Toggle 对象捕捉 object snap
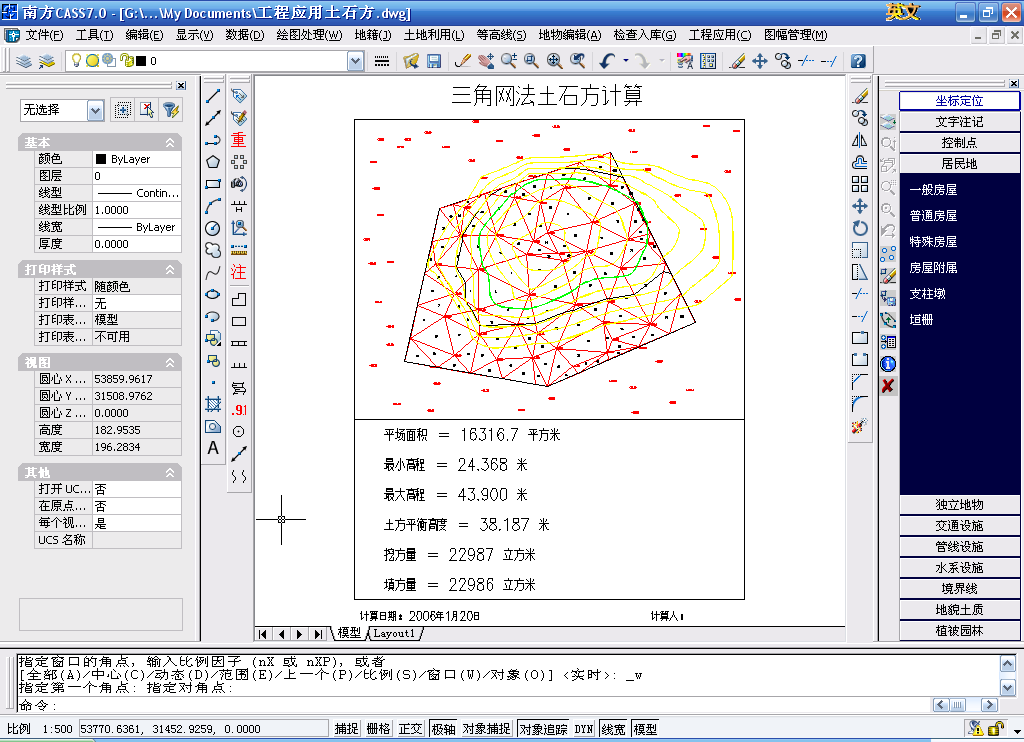This screenshot has height=742, width=1024. pos(487,729)
